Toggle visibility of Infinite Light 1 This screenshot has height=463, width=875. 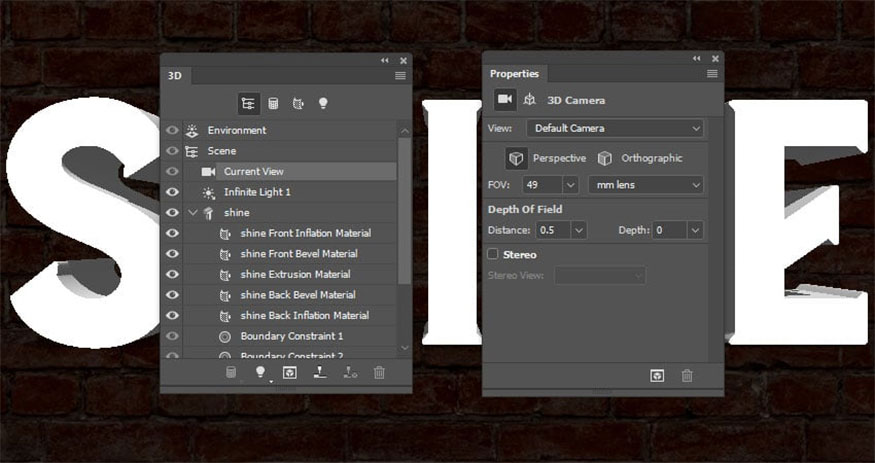[x=172, y=192]
